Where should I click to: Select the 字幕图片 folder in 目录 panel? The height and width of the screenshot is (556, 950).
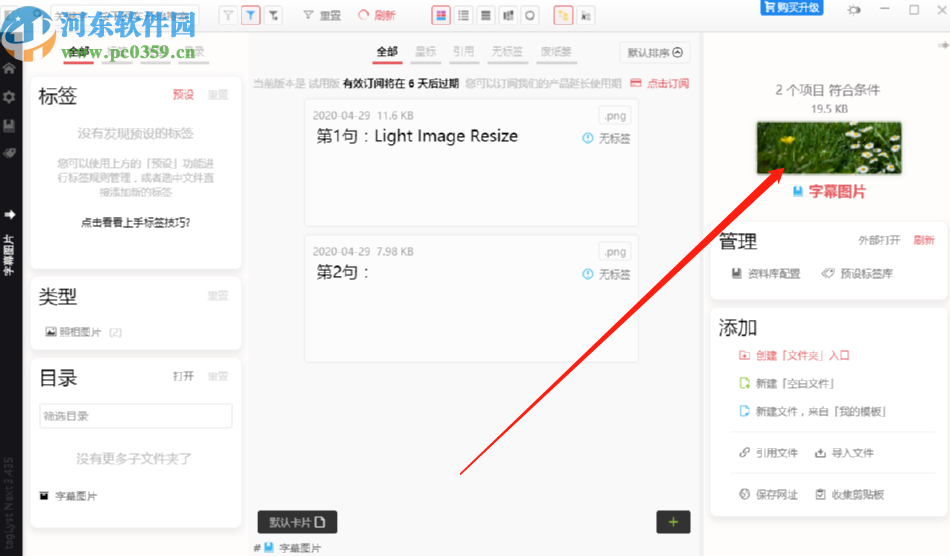tap(68, 496)
